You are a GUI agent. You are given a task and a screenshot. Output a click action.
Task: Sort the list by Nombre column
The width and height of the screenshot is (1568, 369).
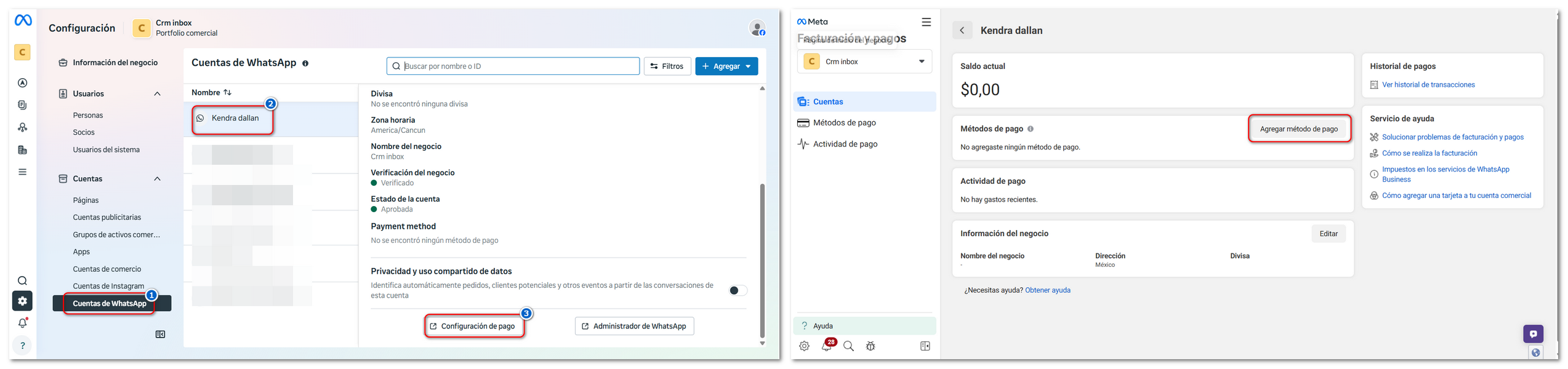[x=211, y=92]
